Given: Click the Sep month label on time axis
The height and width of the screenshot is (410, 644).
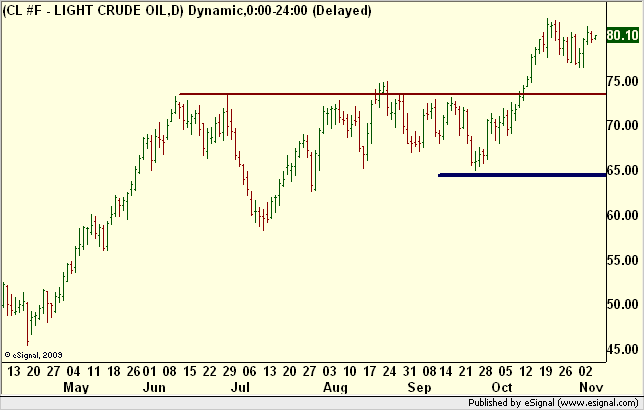Looking at the screenshot, I should click(419, 387).
